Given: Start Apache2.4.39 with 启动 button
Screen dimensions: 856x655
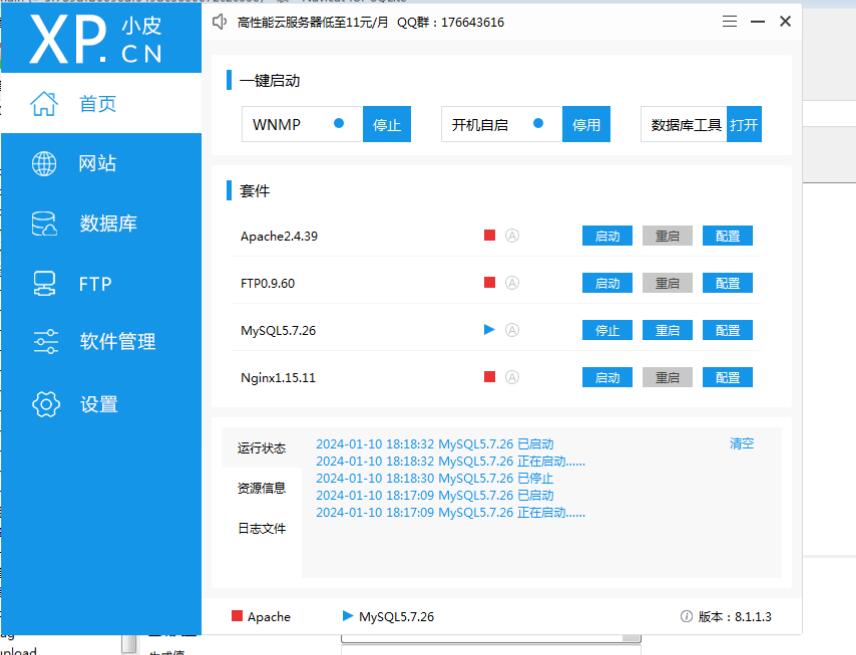Looking at the screenshot, I should (x=607, y=236).
